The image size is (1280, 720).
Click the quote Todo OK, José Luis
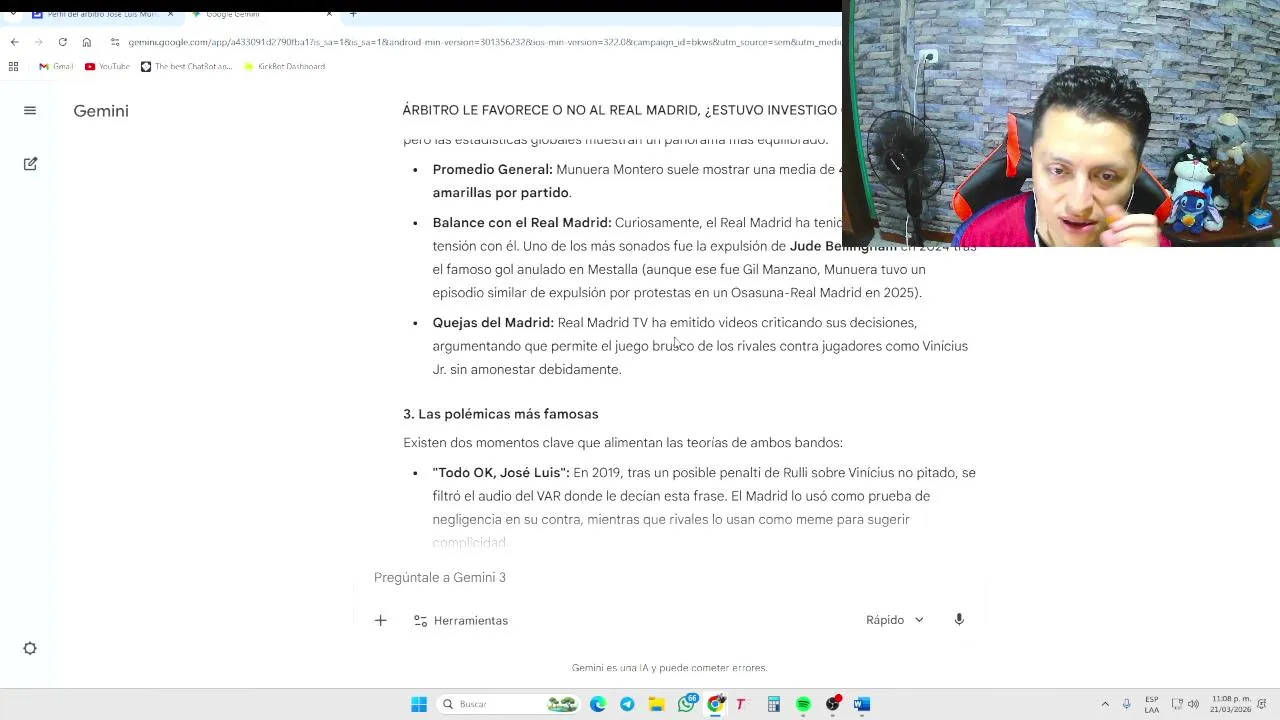pos(501,473)
